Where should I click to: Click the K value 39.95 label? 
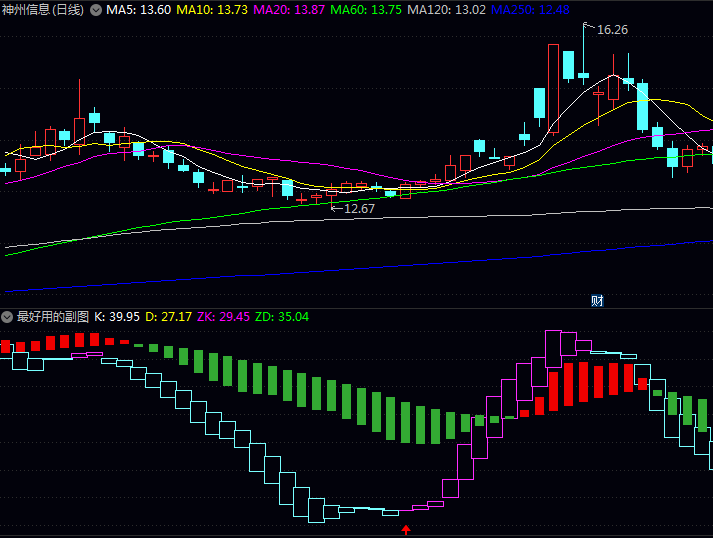(x=116, y=317)
